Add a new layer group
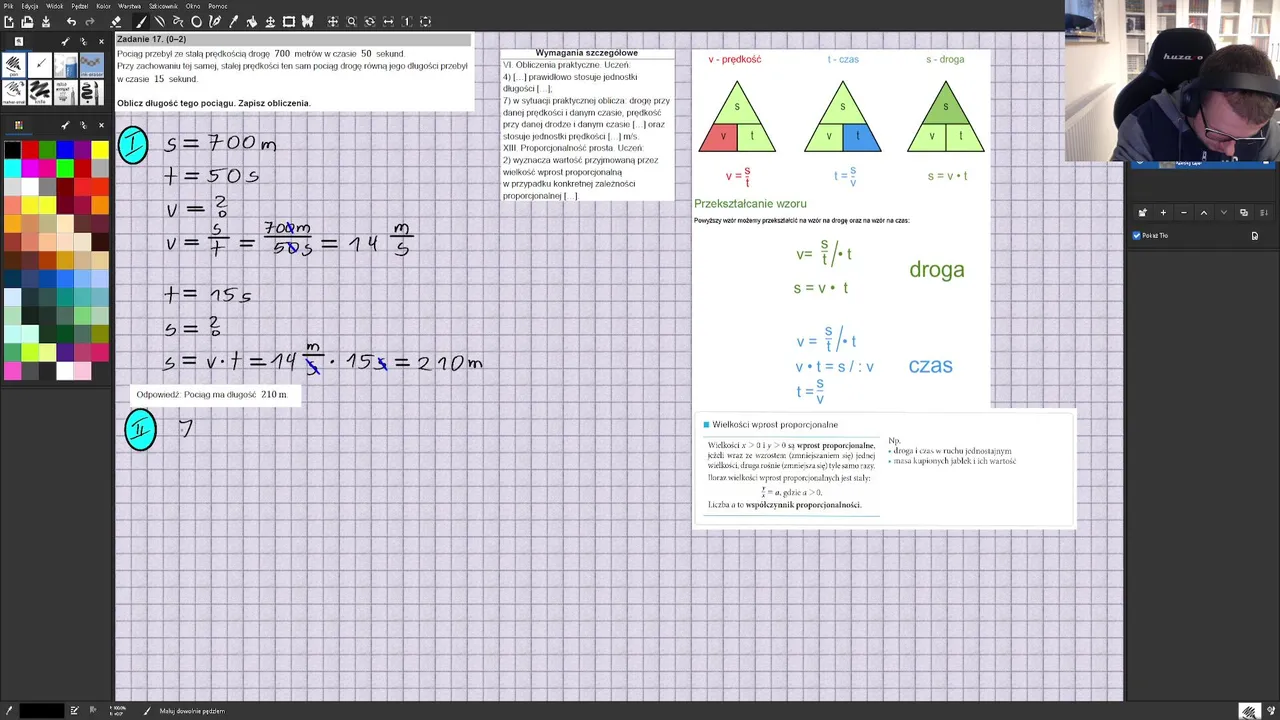Screen dimensions: 1280x720 1143,212
